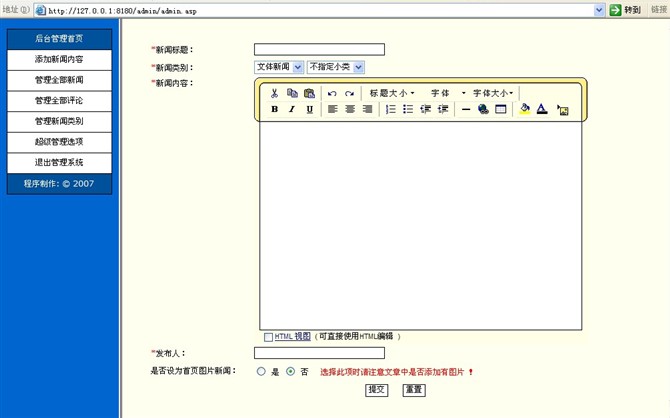Click the 提交 submit button
The image size is (670, 418).
coord(376,390)
